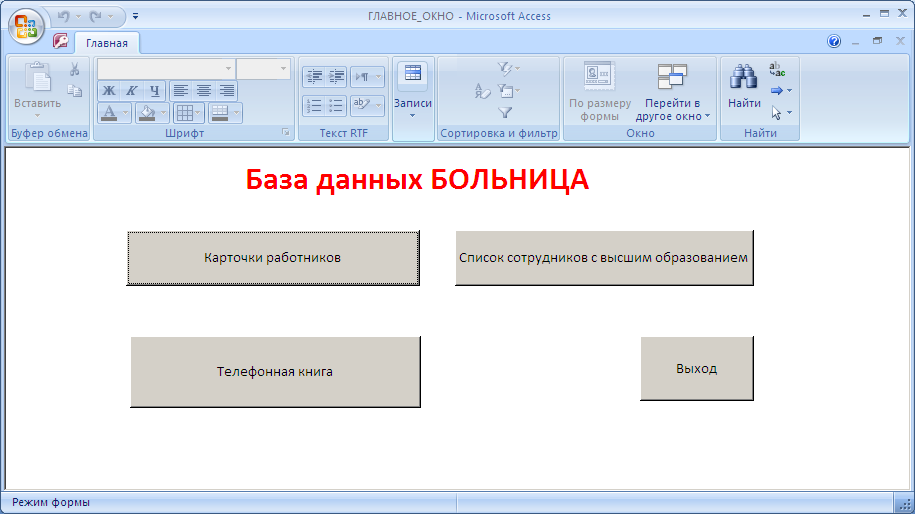Click the advanced filter options icon

[x=506, y=90]
